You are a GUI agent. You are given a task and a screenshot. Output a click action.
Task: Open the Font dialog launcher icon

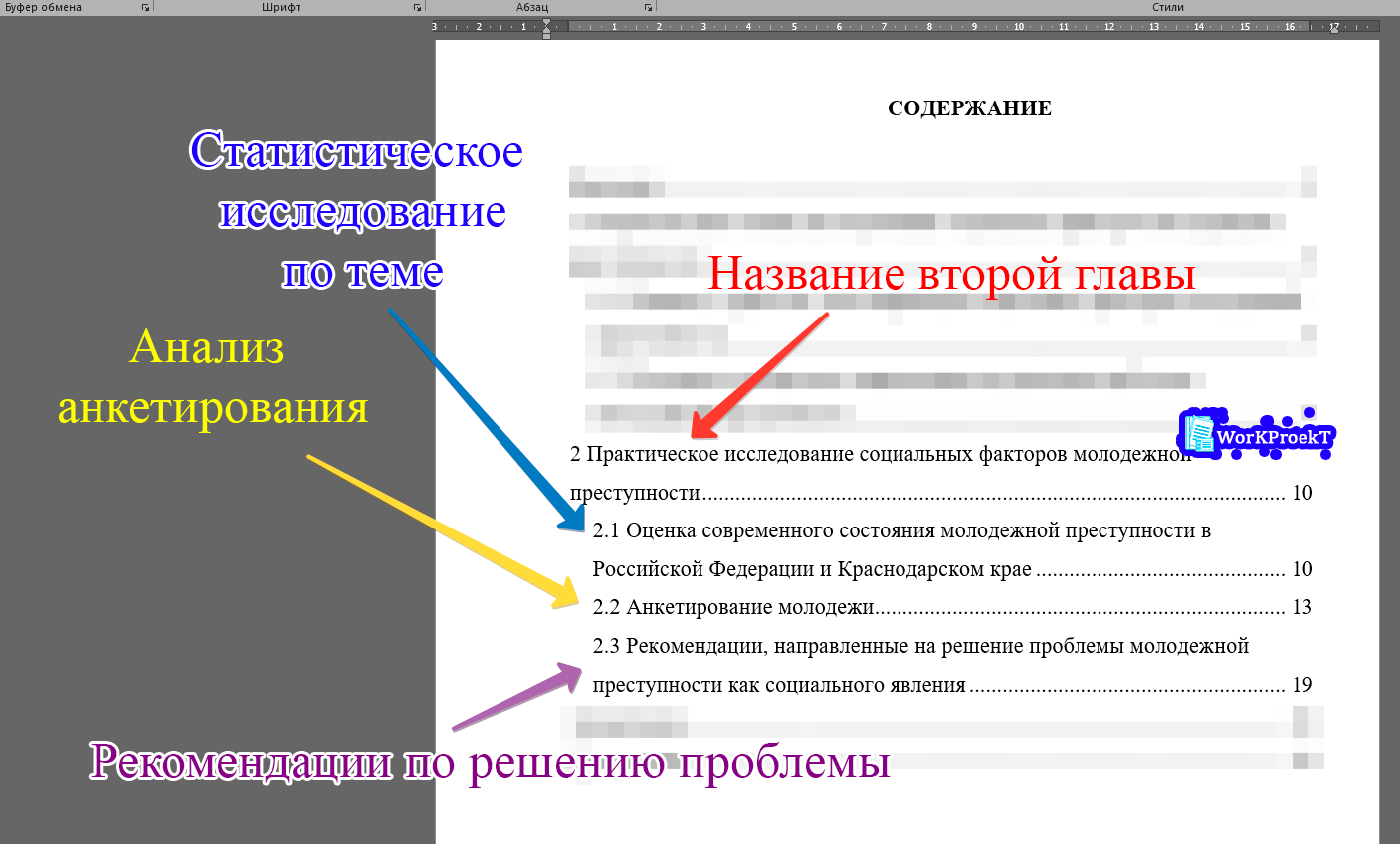pos(416,7)
